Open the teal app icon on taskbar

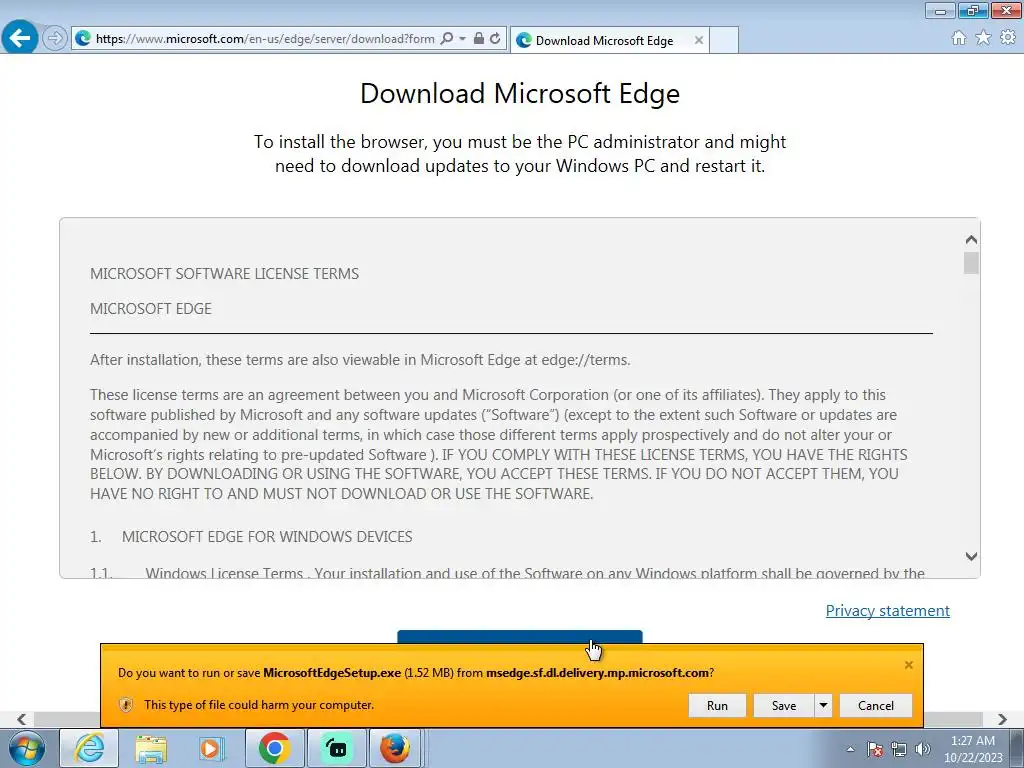pyautogui.click(x=336, y=748)
